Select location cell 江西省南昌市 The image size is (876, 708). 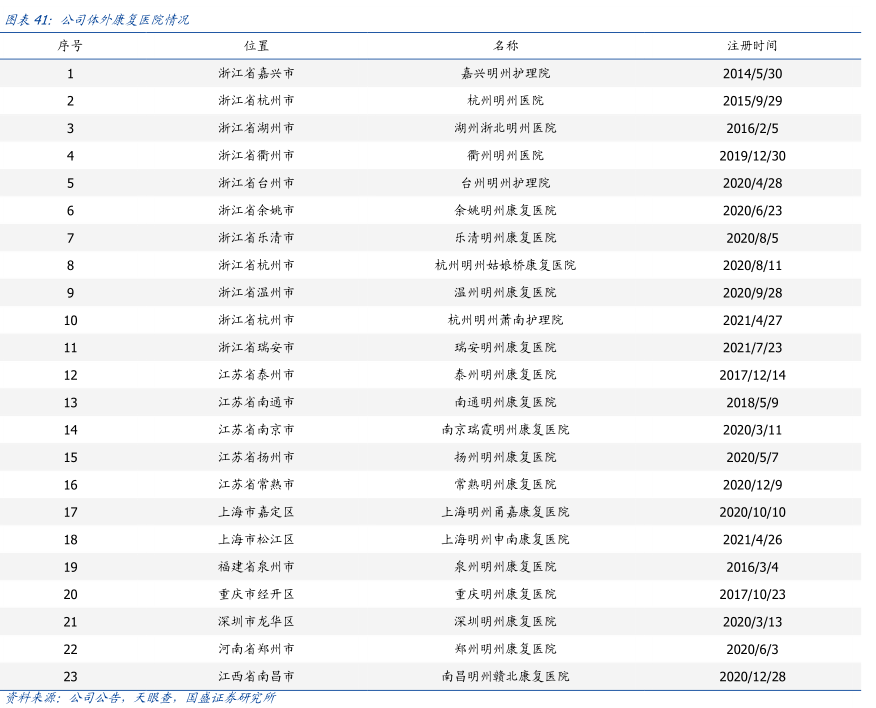256,676
